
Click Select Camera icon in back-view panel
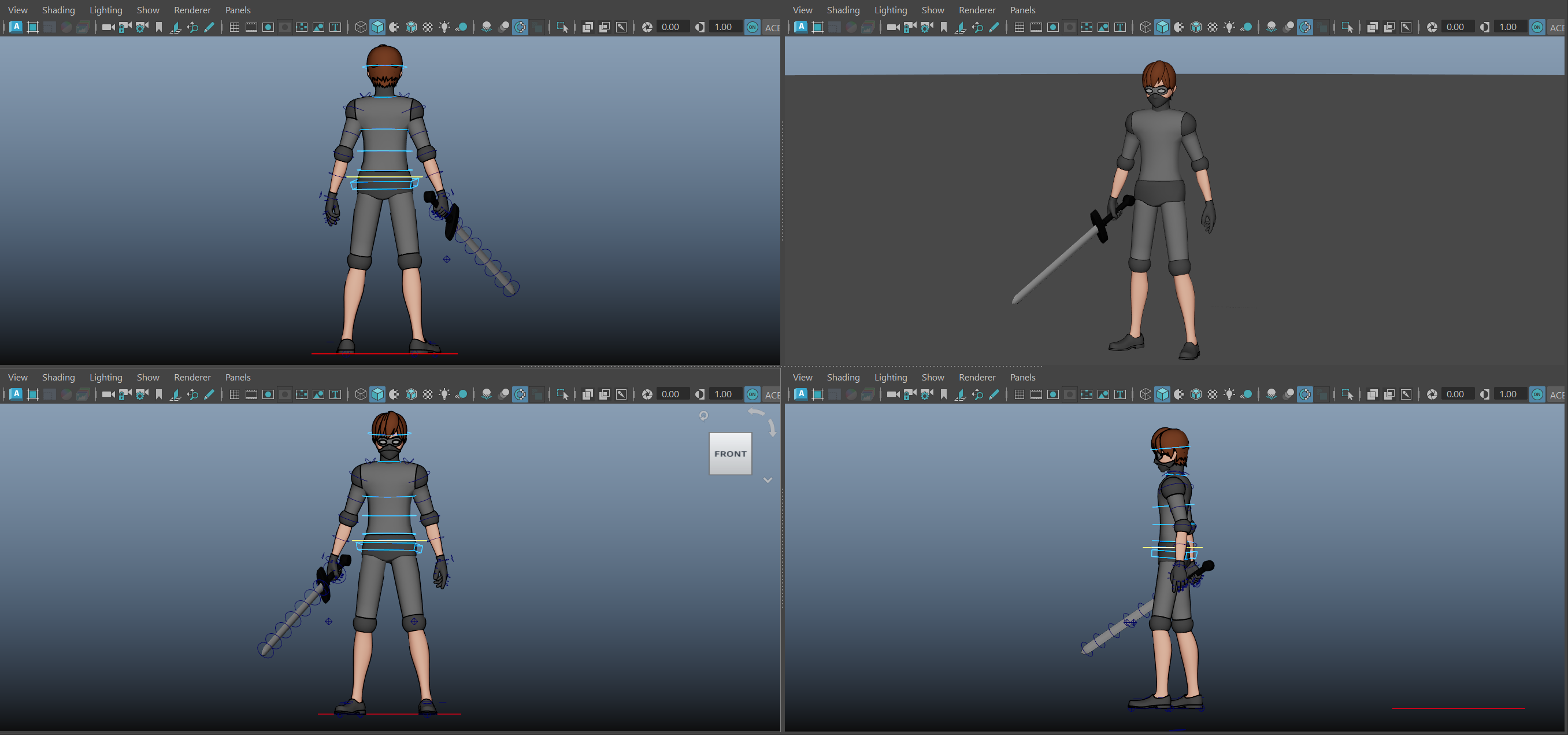(x=108, y=27)
